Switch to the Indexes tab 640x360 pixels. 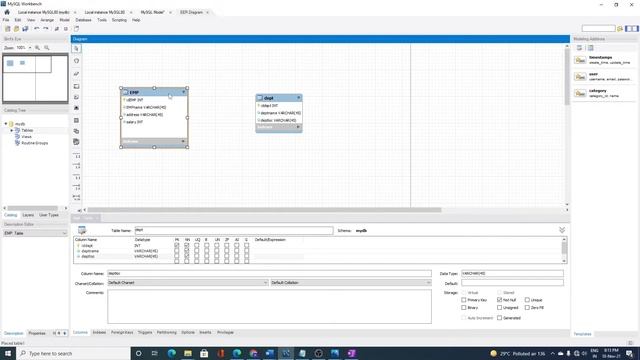coord(99,333)
